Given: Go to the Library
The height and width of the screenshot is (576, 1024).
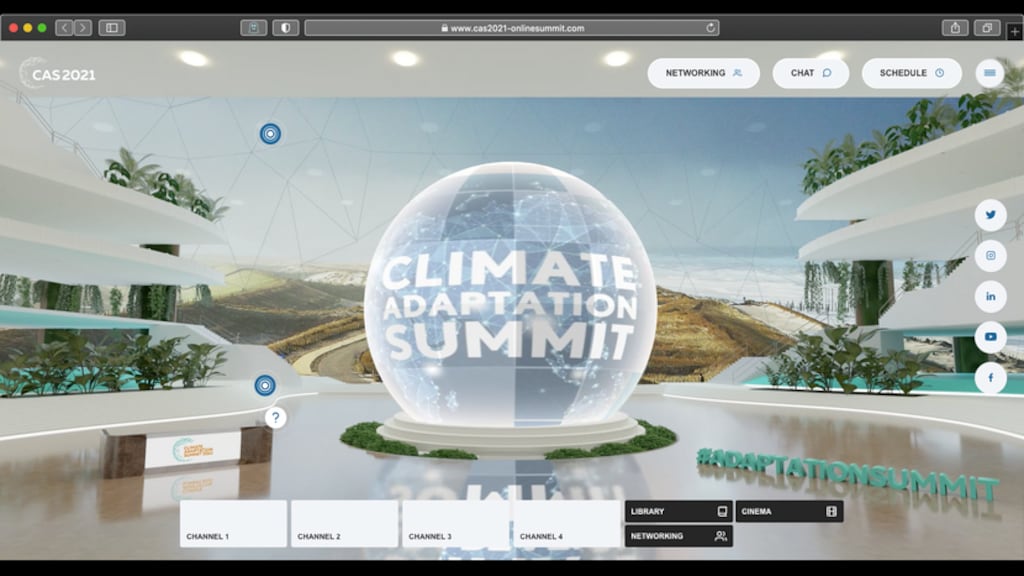Looking at the screenshot, I should point(678,511).
